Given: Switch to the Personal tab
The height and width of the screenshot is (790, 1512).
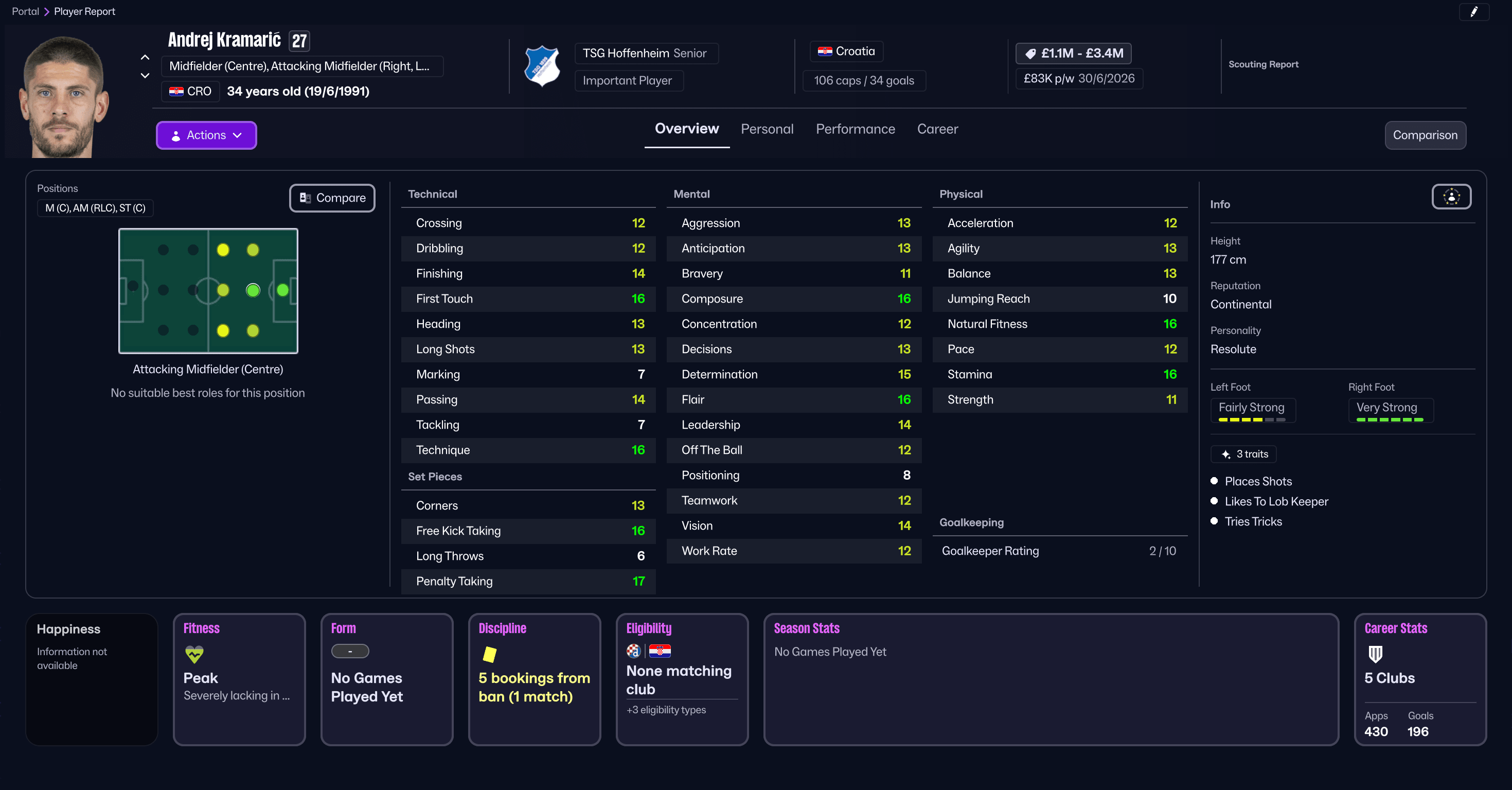Looking at the screenshot, I should point(767,129).
